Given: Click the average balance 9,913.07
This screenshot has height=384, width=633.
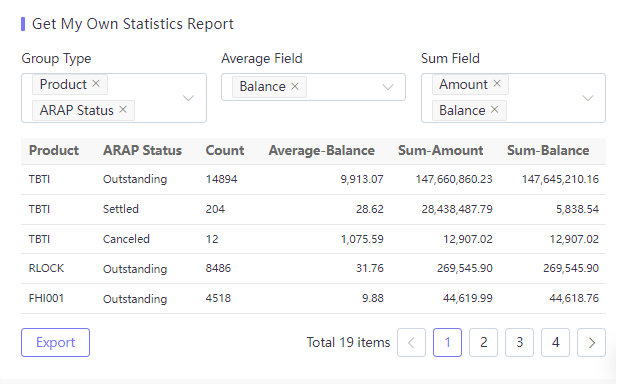Looking at the screenshot, I should coord(362,179).
